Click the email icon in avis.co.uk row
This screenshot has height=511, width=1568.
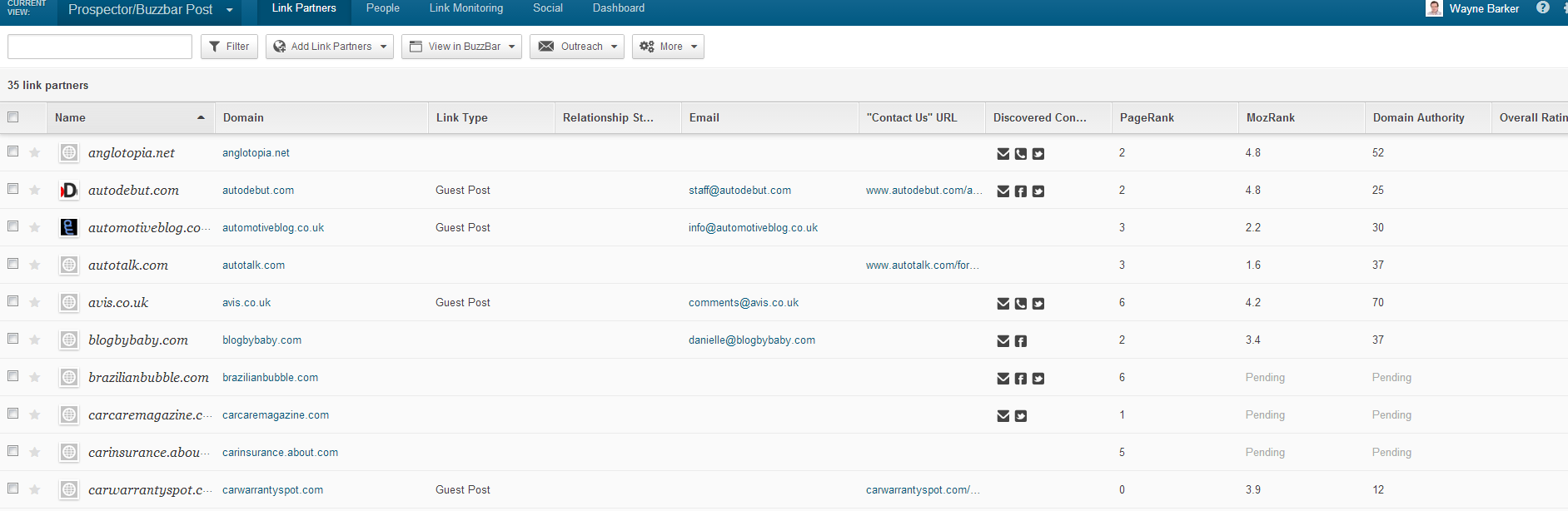pyautogui.click(x=1003, y=304)
